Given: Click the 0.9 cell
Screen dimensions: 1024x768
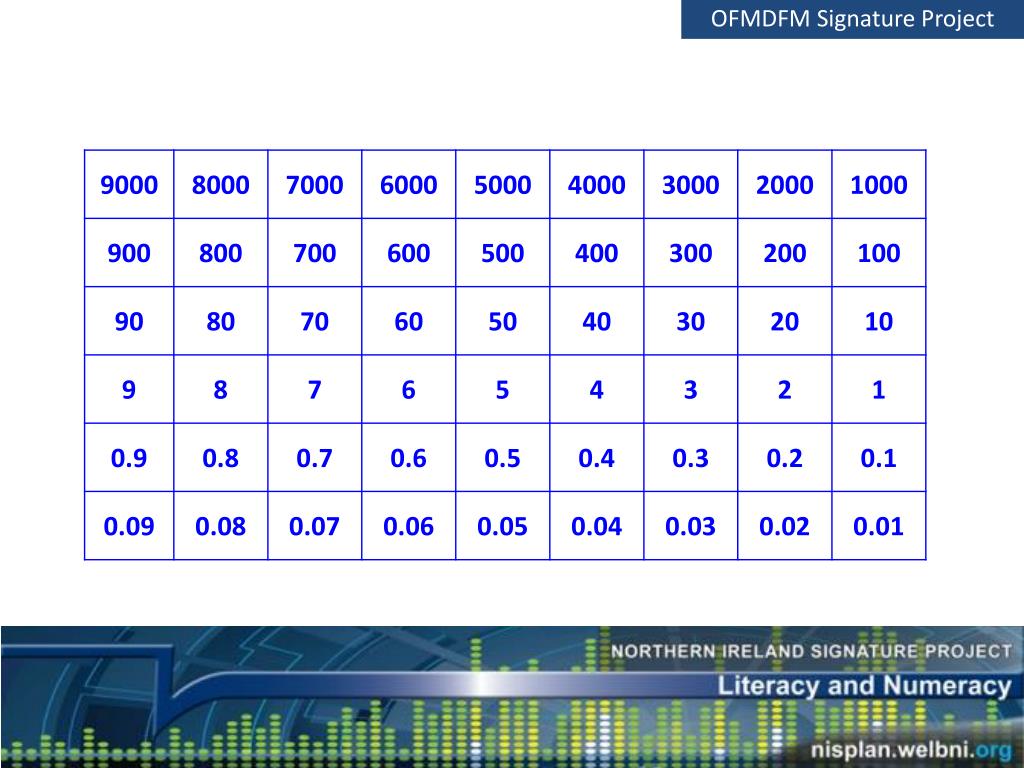Looking at the screenshot, I should pyautogui.click(x=129, y=458).
